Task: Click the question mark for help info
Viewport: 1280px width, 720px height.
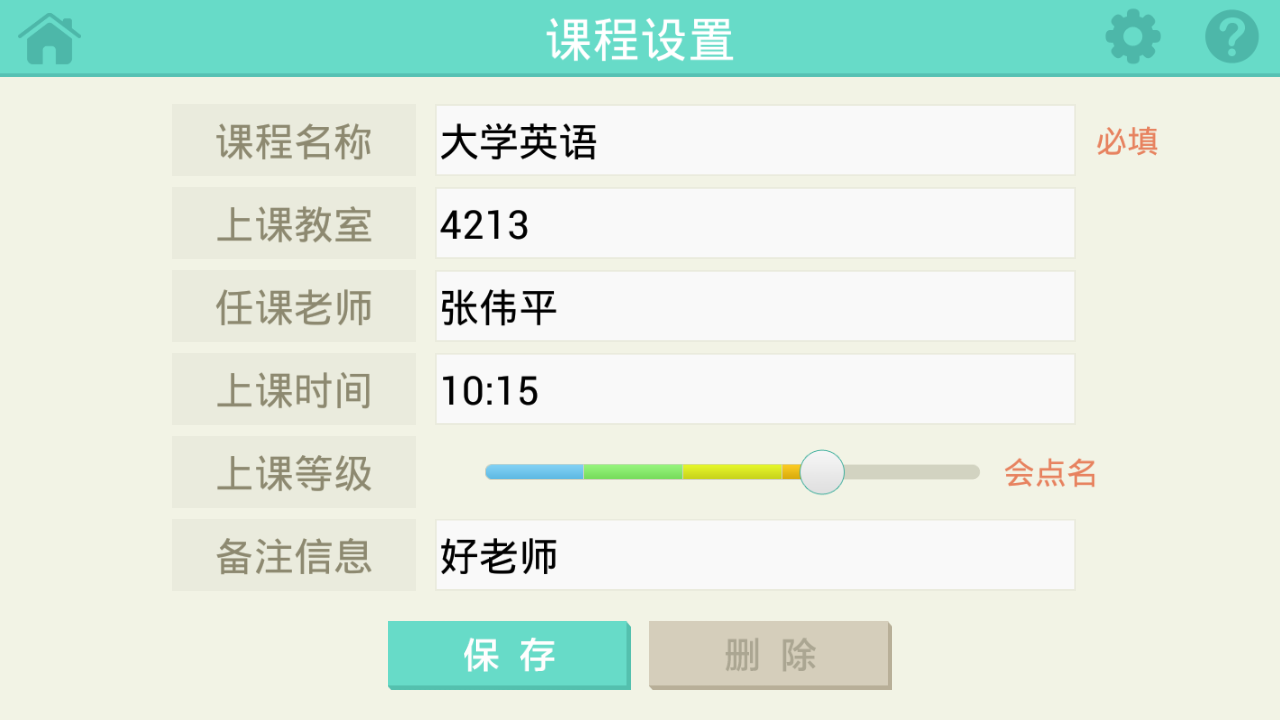Action: pyautogui.click(x=1232, y=37)
